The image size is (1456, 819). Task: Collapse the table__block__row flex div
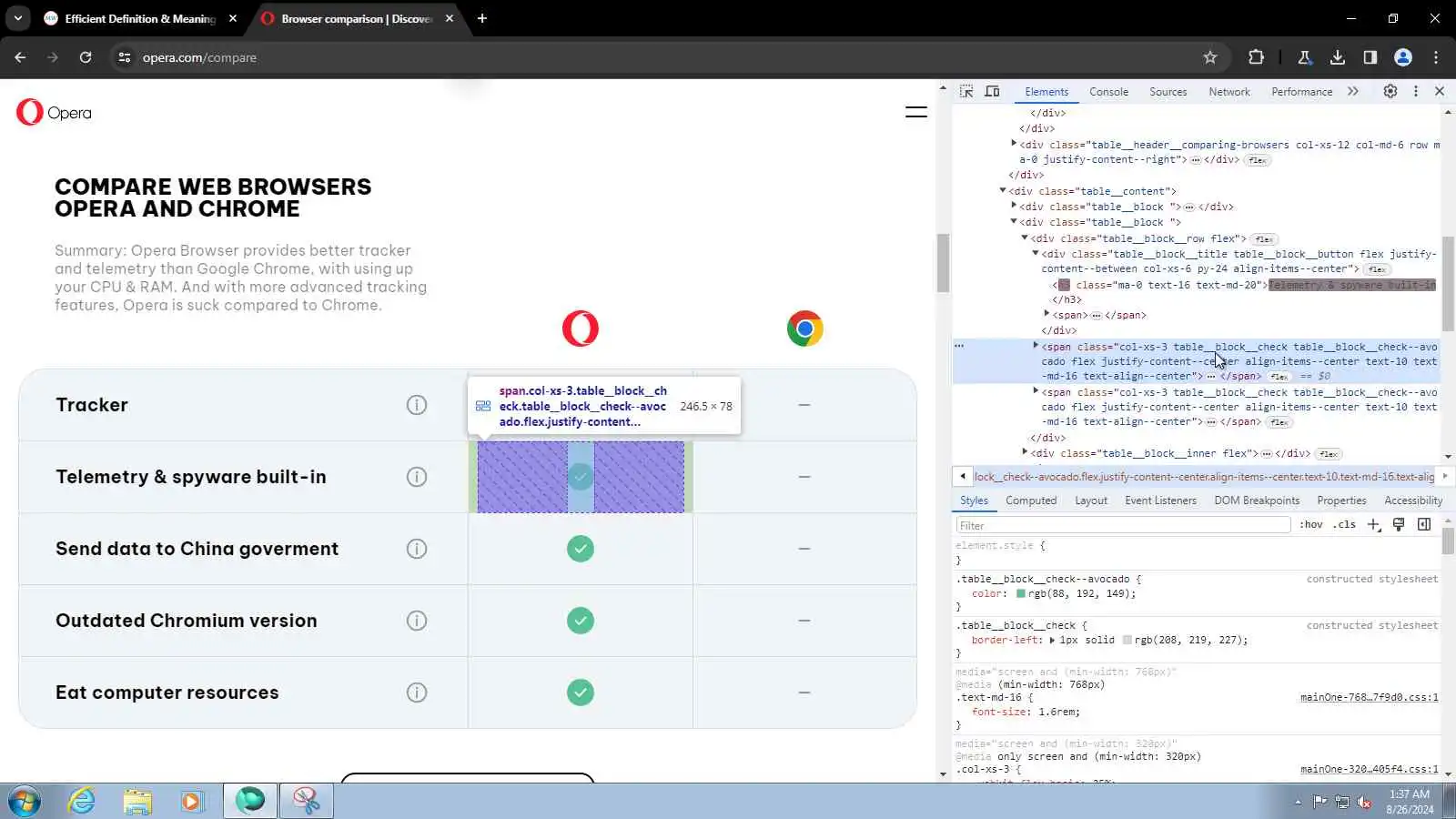point(1025,238)
